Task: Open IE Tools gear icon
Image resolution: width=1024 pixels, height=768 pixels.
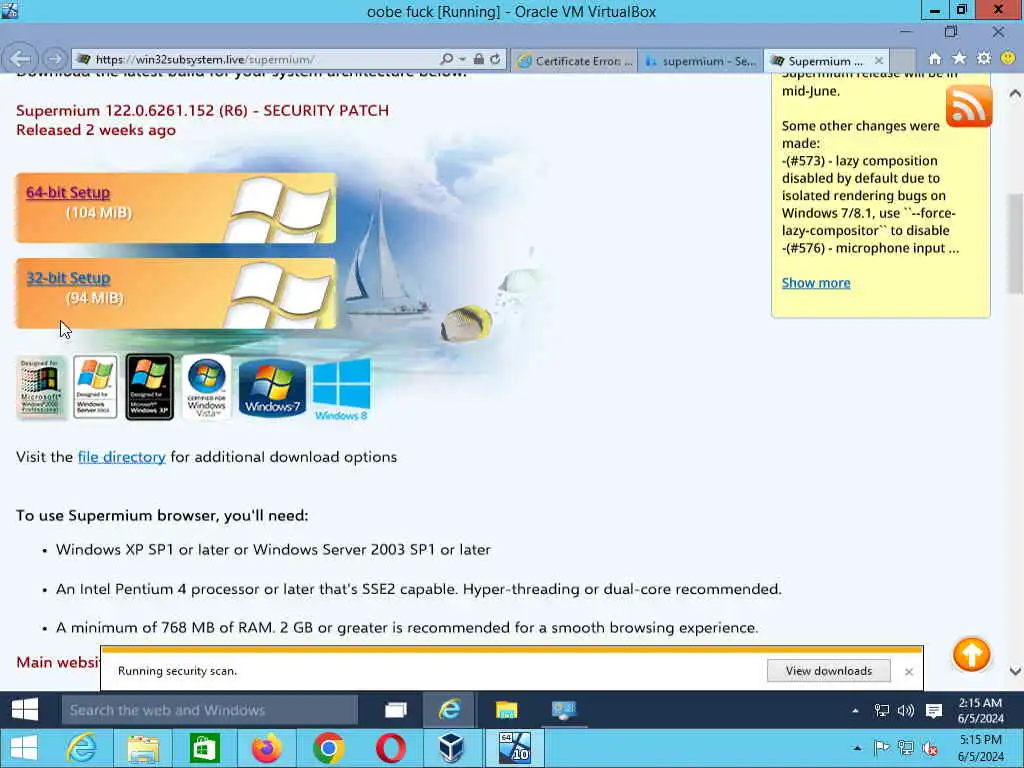Action: pyautogui.click(x=984, y=59)
